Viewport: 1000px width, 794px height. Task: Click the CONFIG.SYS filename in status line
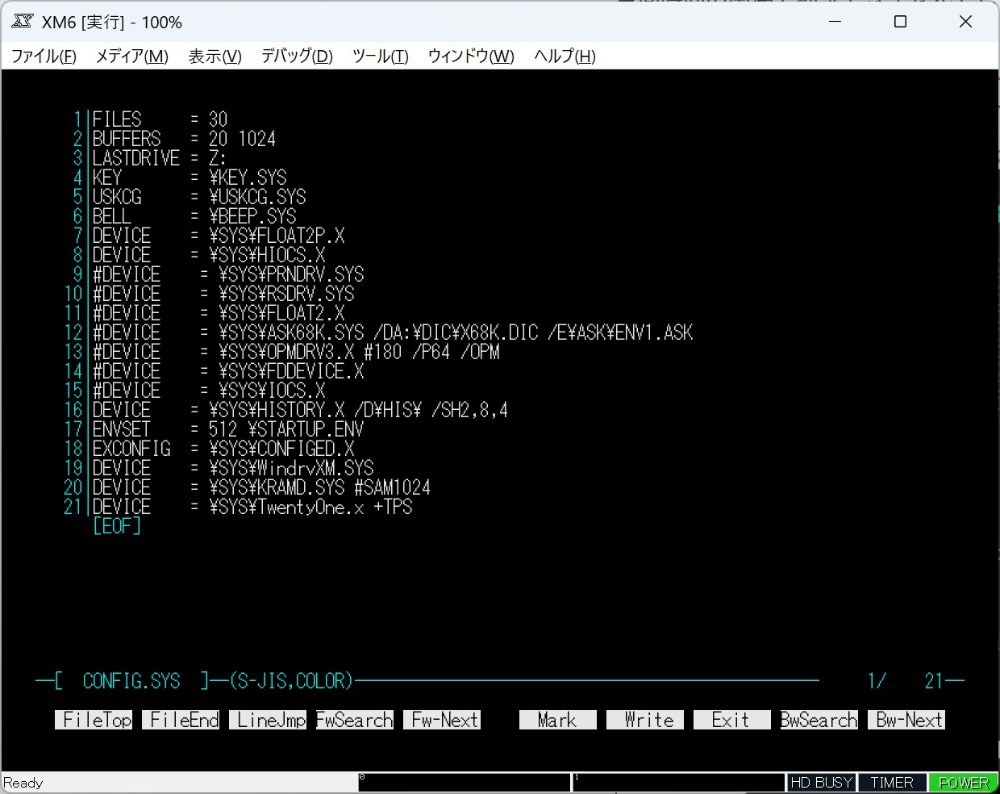pyautogui.click(x=131, y=681)
